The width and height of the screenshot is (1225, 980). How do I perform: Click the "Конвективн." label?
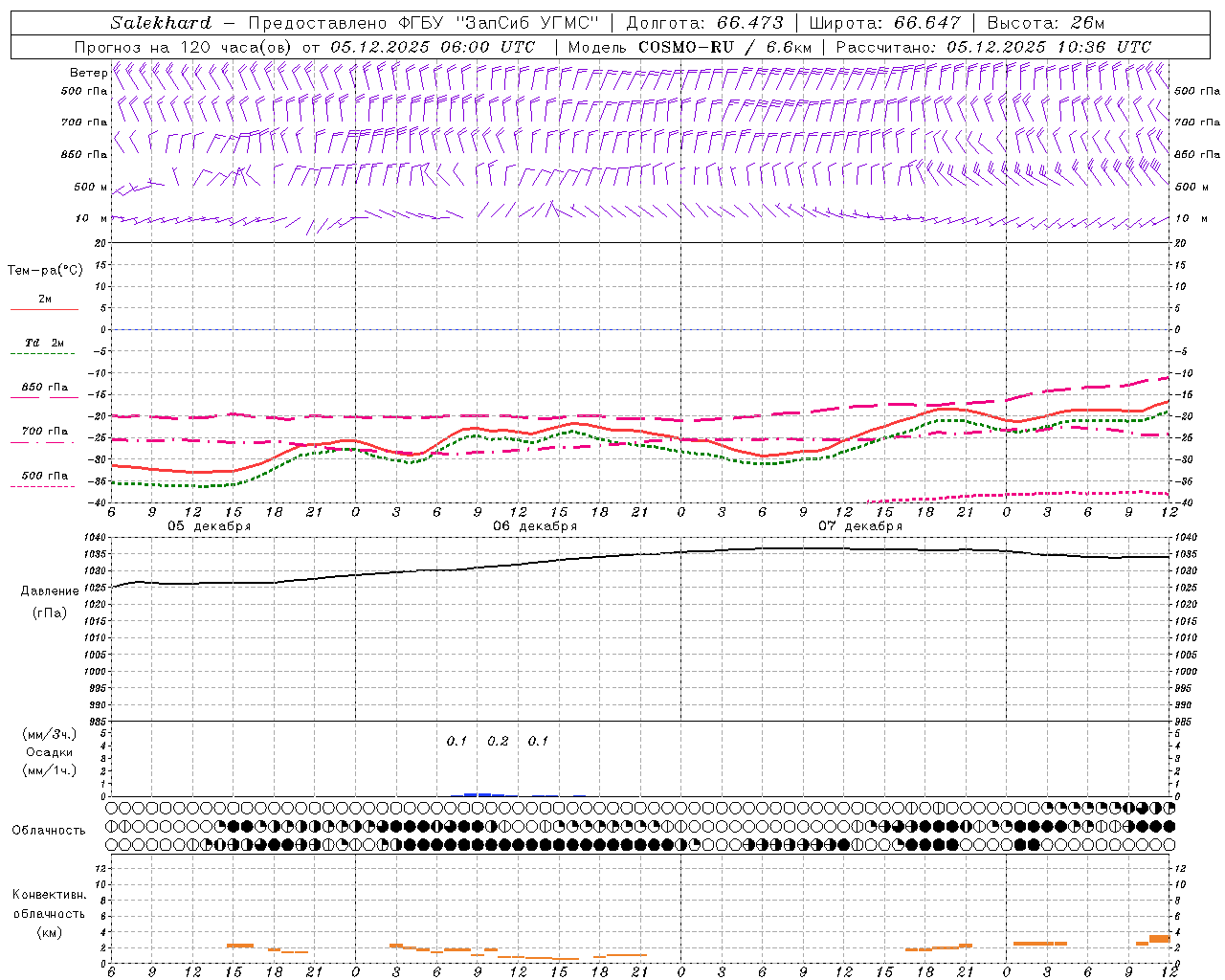coord(49,895)
